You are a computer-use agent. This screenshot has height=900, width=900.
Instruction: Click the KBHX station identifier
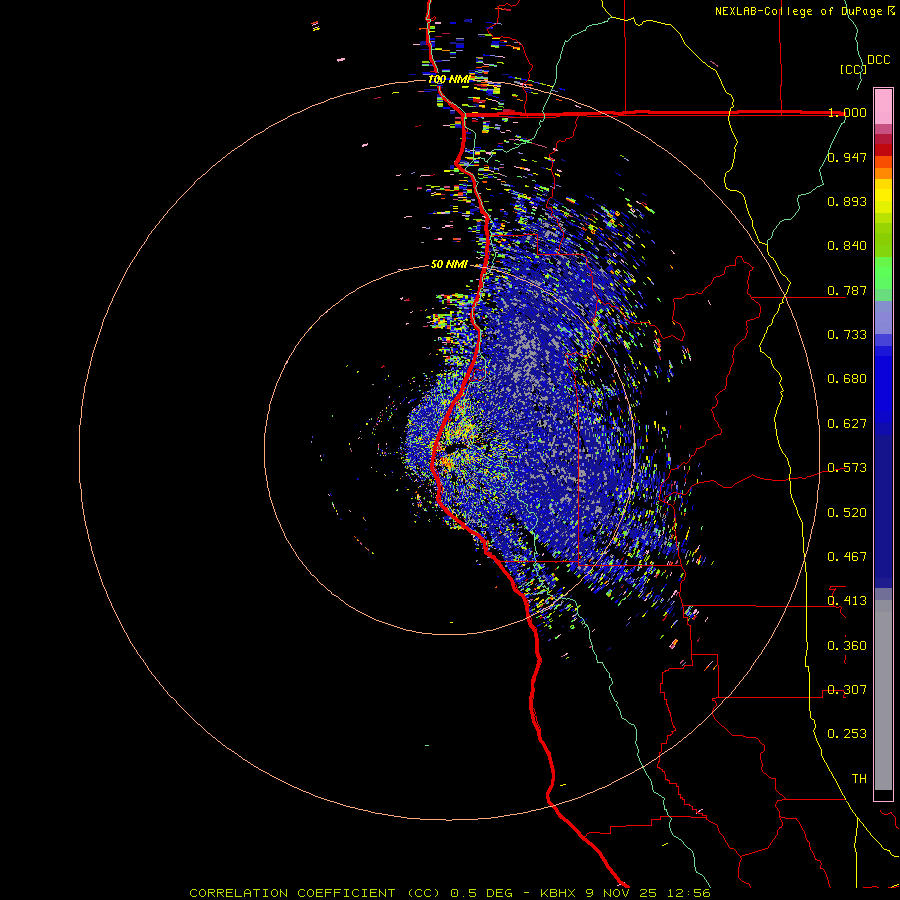coord(557,893)
